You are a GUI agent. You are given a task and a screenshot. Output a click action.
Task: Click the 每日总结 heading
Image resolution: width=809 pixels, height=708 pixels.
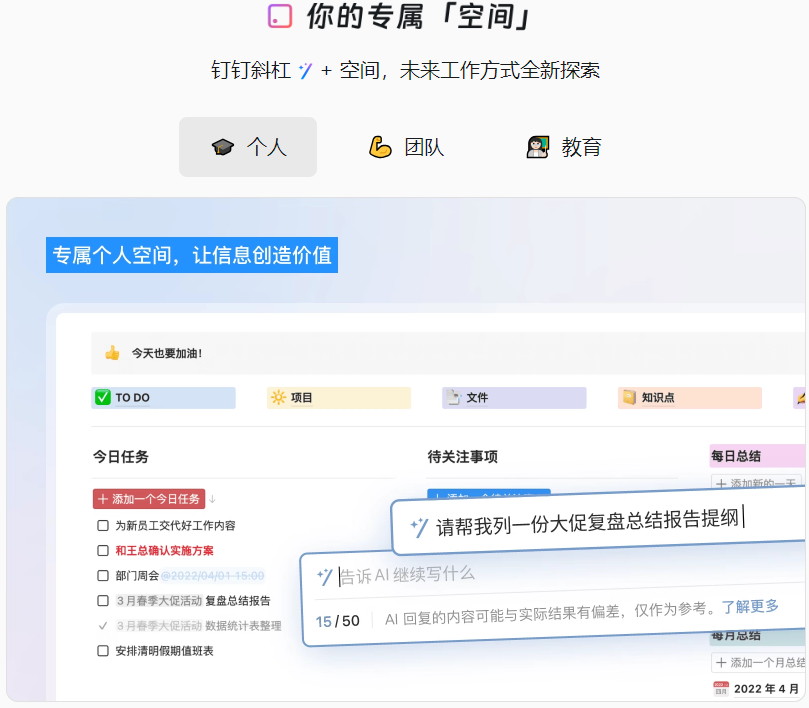[x=736, y=456]
